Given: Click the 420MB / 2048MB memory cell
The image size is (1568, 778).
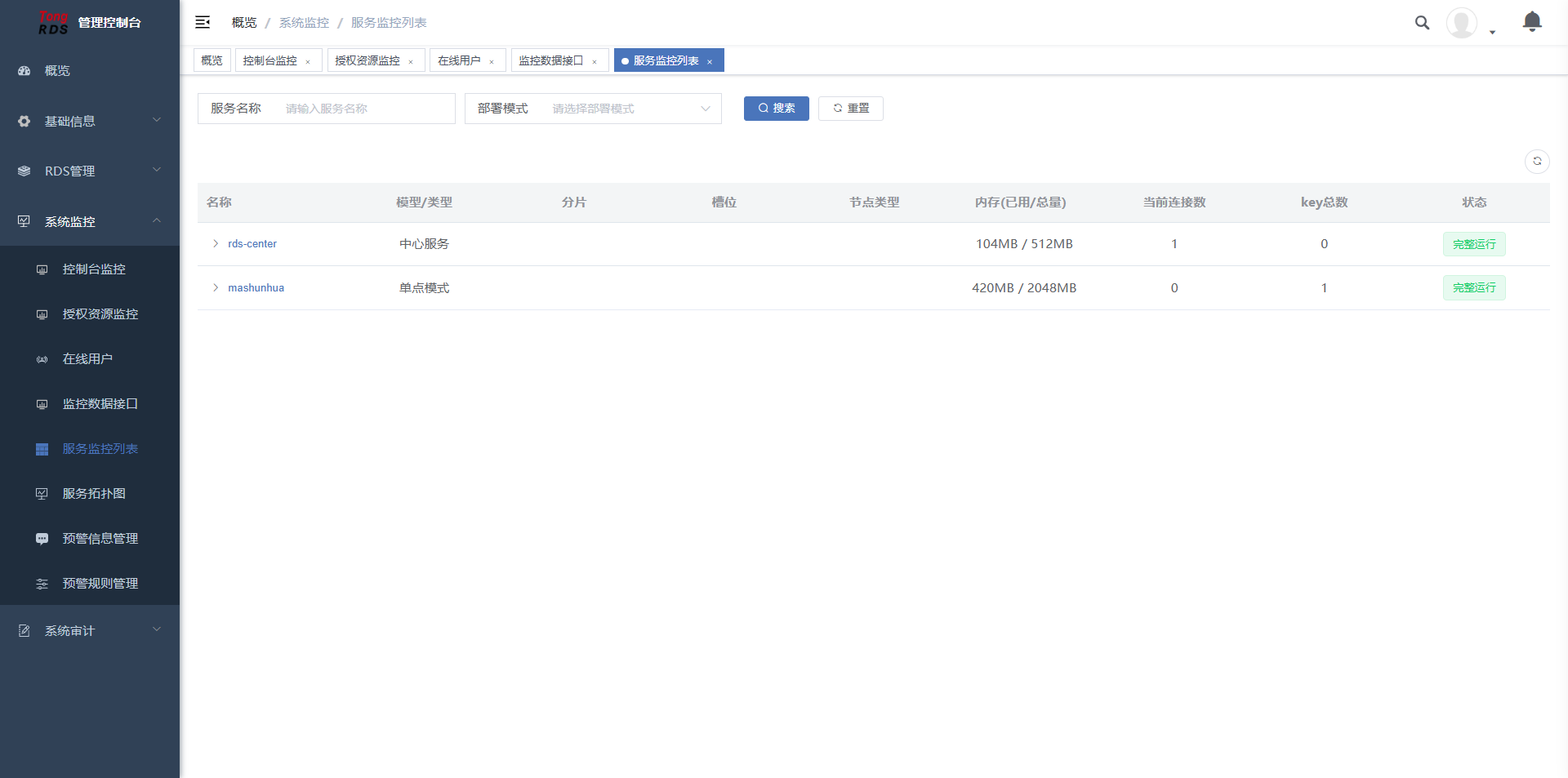Looking at the screenshot, I should [1024, 288].
